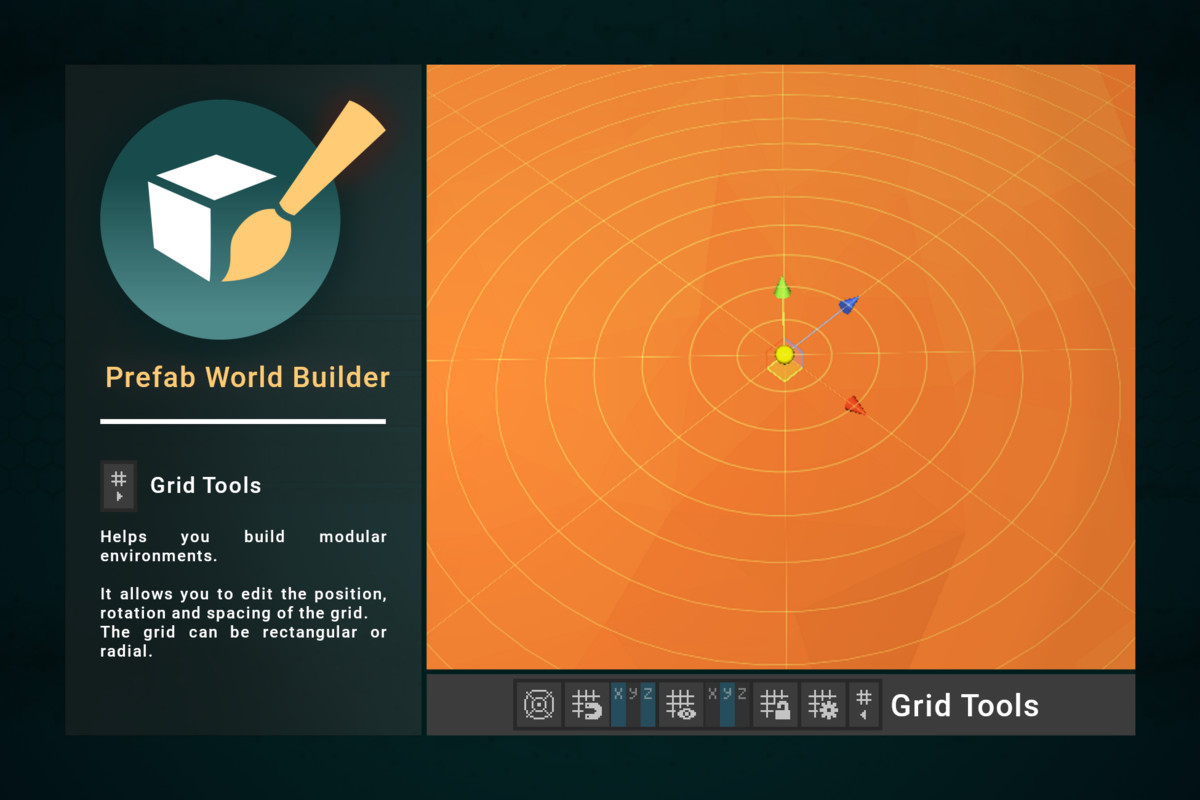
Task: Collapse the Grid Tools toolbar arrow
Action: [x=863, y=705]
